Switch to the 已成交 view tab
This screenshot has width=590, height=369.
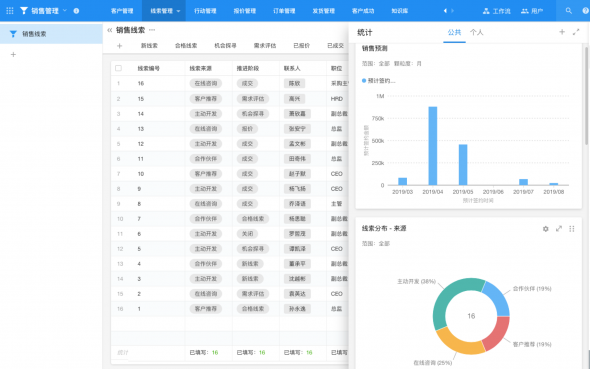click(x=335, y=46)
